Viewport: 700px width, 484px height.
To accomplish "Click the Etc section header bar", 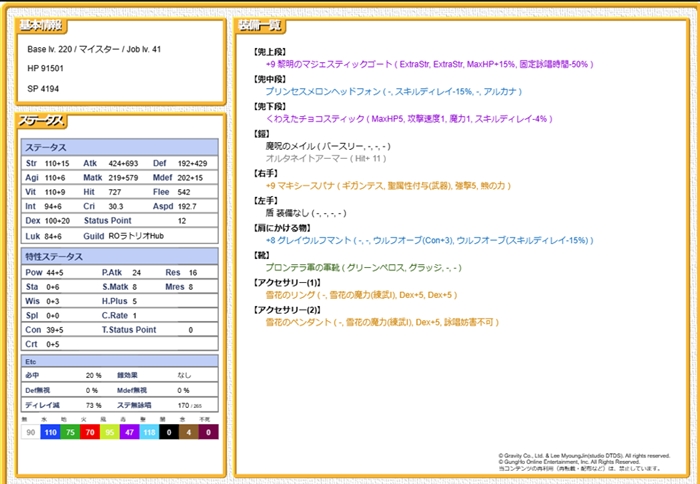I will [119, 360].
